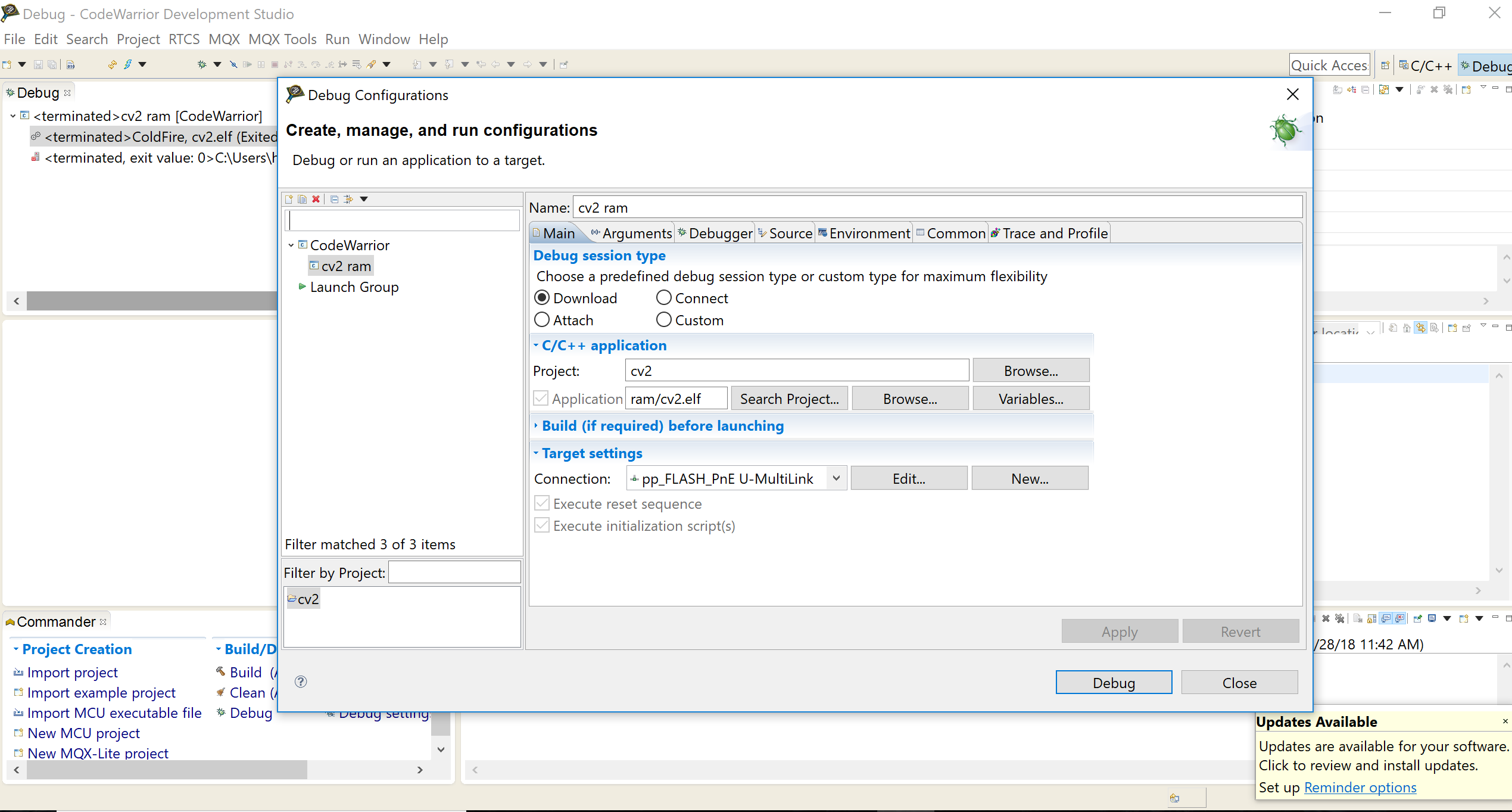Click the blue lightning flash programmer icon
Image resolution: width=1512 pixels, height=812 pixels.
(x=127, y=64)
